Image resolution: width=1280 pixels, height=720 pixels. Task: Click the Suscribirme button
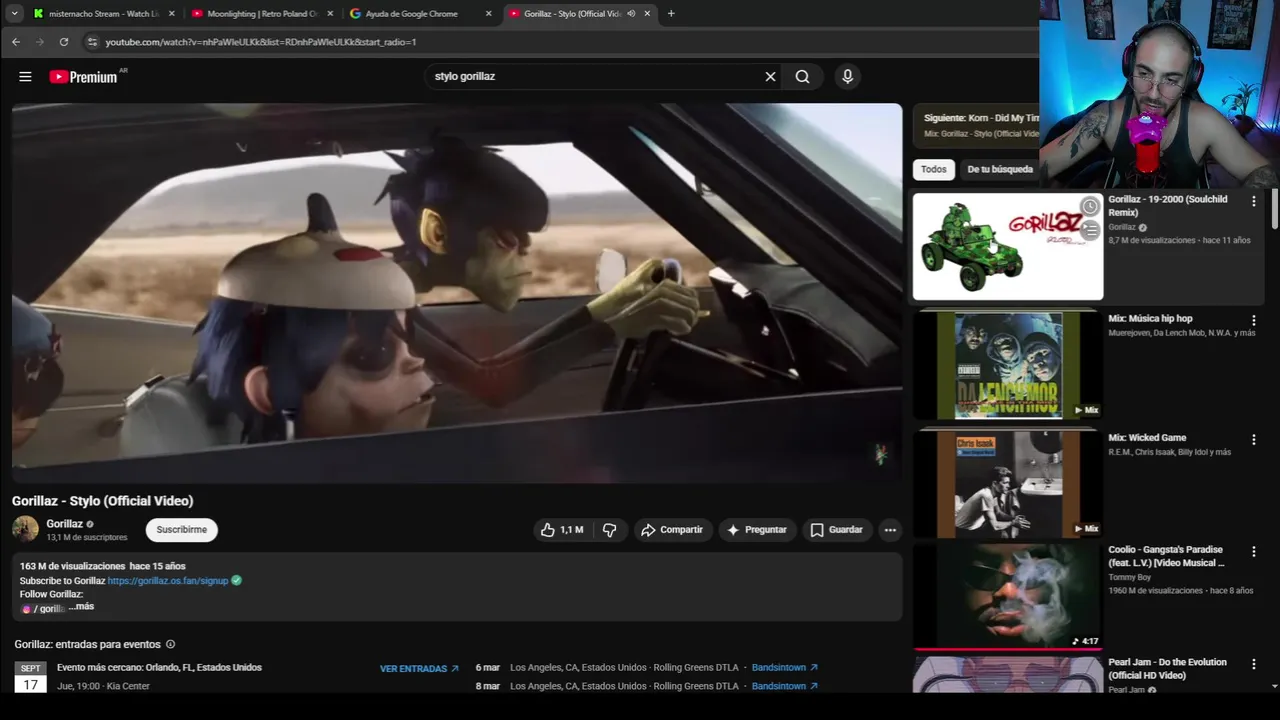181,530
